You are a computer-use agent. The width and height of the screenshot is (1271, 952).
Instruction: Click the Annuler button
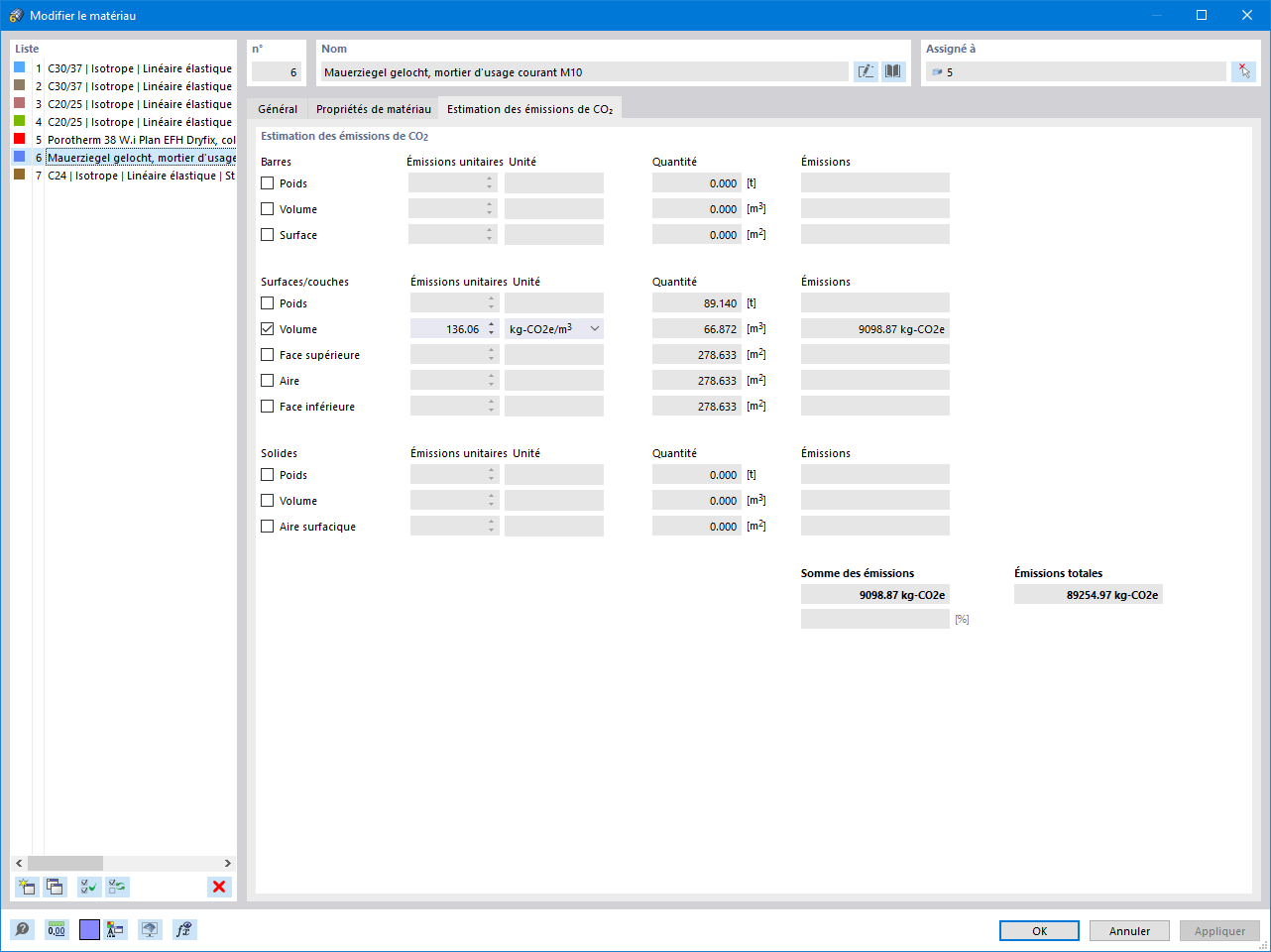[x=1129, y=931]
